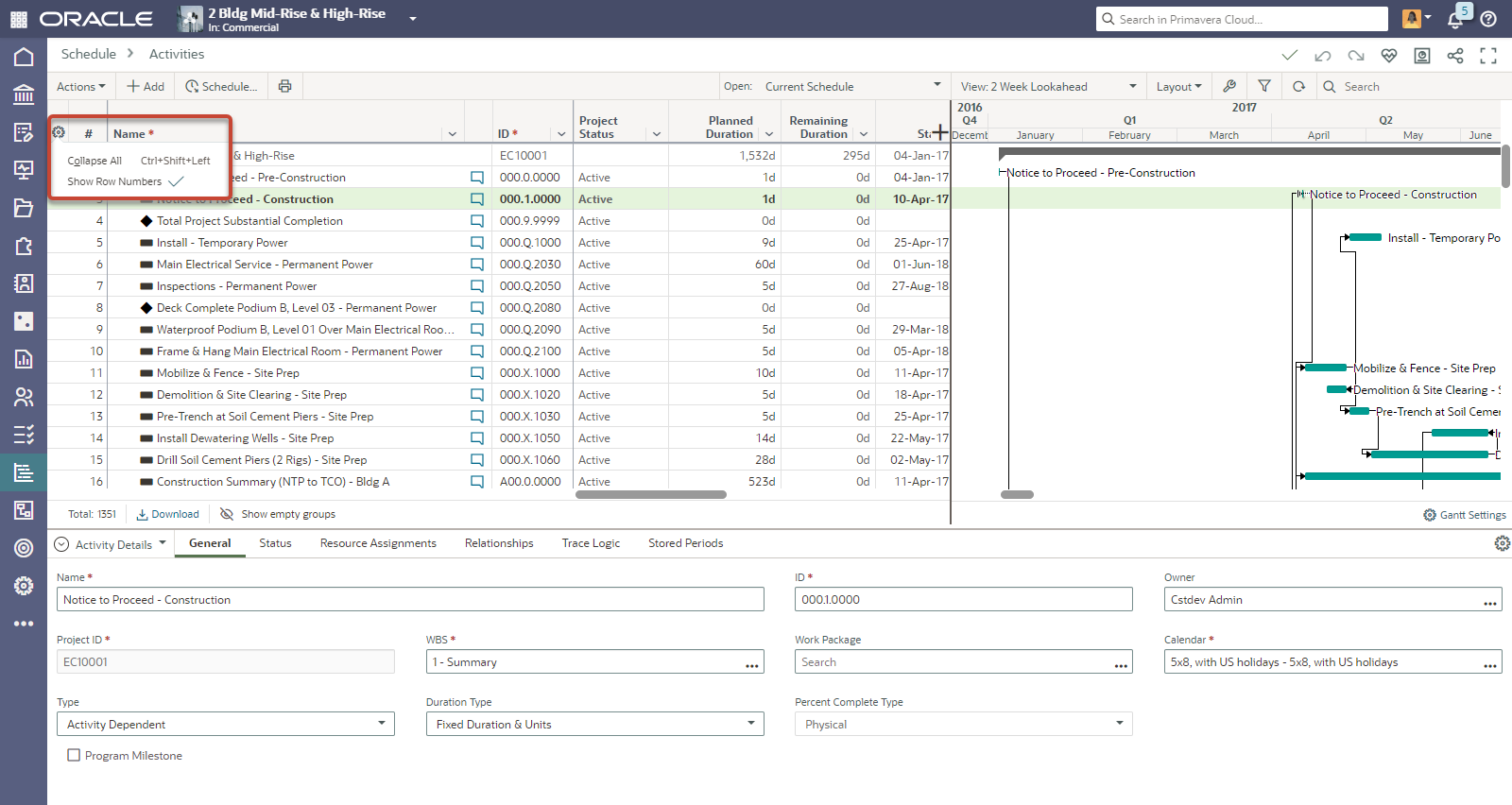Expand the Activity Details panel menu
The width and height of the screenshot is (1512, 805).
tap(111, 544)
